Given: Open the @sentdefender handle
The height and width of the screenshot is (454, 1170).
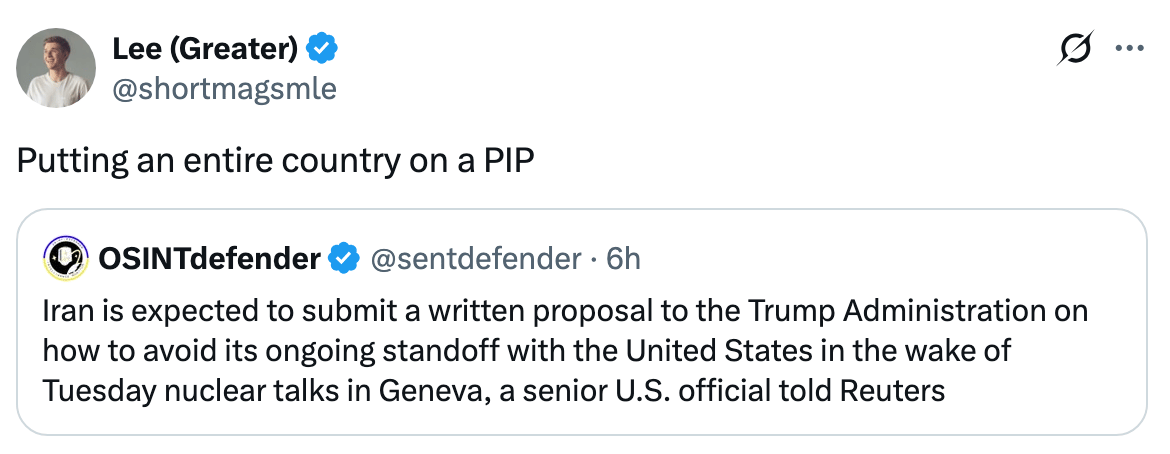Looking at the screenshot, I should (x=476, y=260).
